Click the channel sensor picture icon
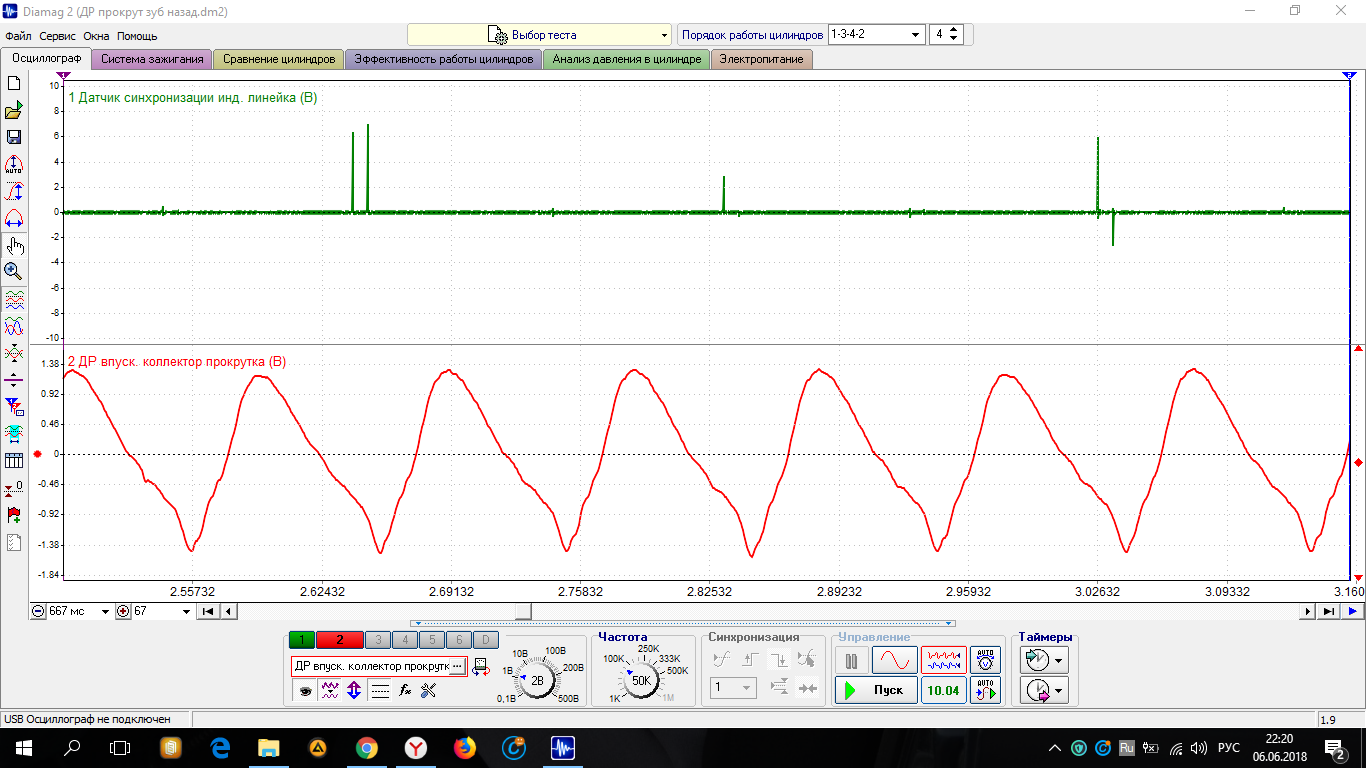 click(x=480, y=666)
